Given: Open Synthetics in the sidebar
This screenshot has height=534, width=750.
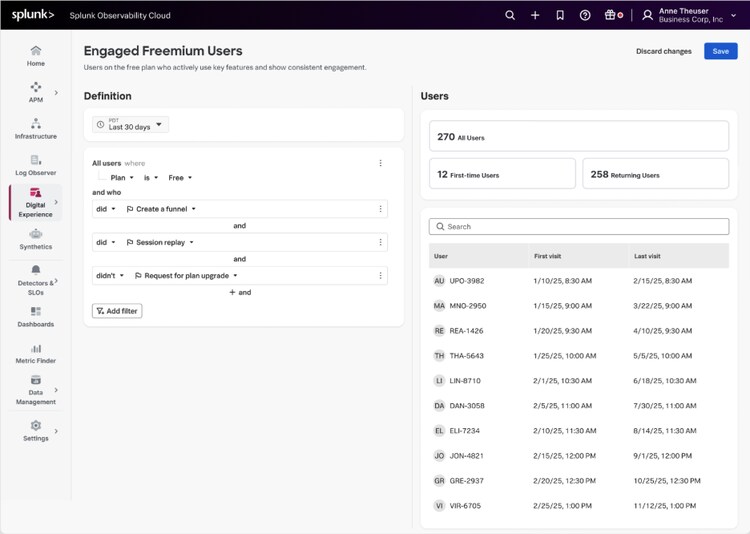Looking at the screenshot, I should pos(36,239).
